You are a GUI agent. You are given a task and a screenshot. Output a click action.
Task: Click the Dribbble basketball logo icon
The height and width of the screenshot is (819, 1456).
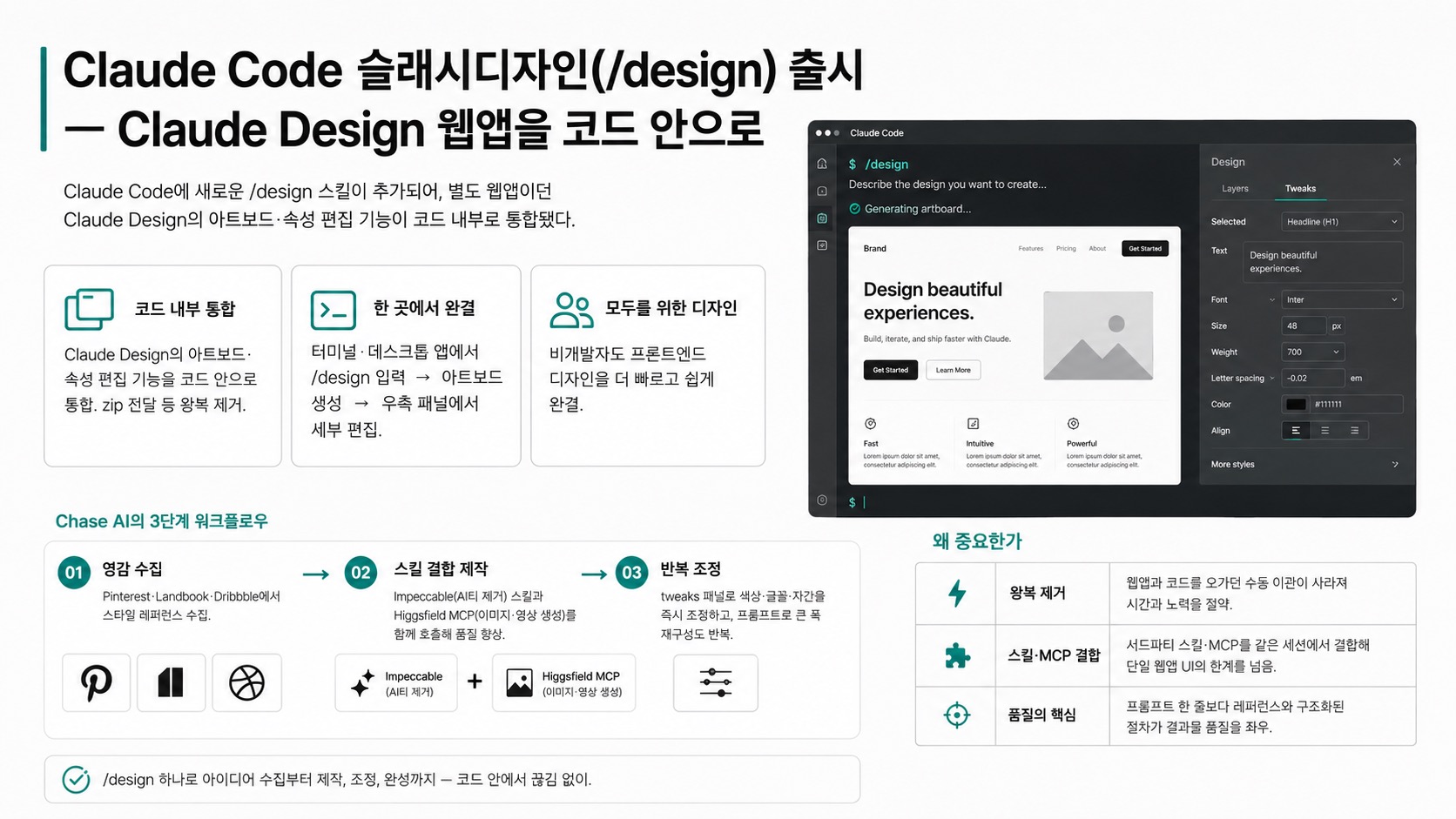point(246,682)
